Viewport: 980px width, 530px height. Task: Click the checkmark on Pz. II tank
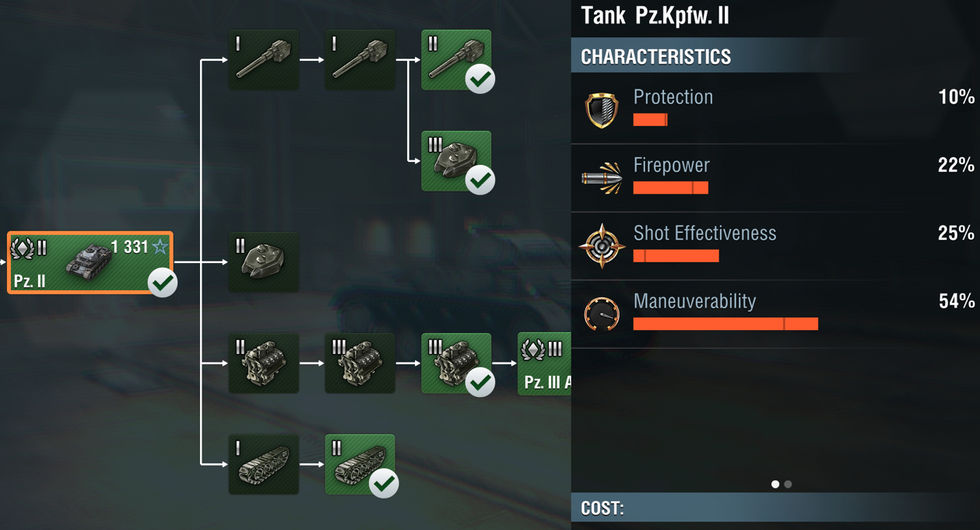point(162,282)
